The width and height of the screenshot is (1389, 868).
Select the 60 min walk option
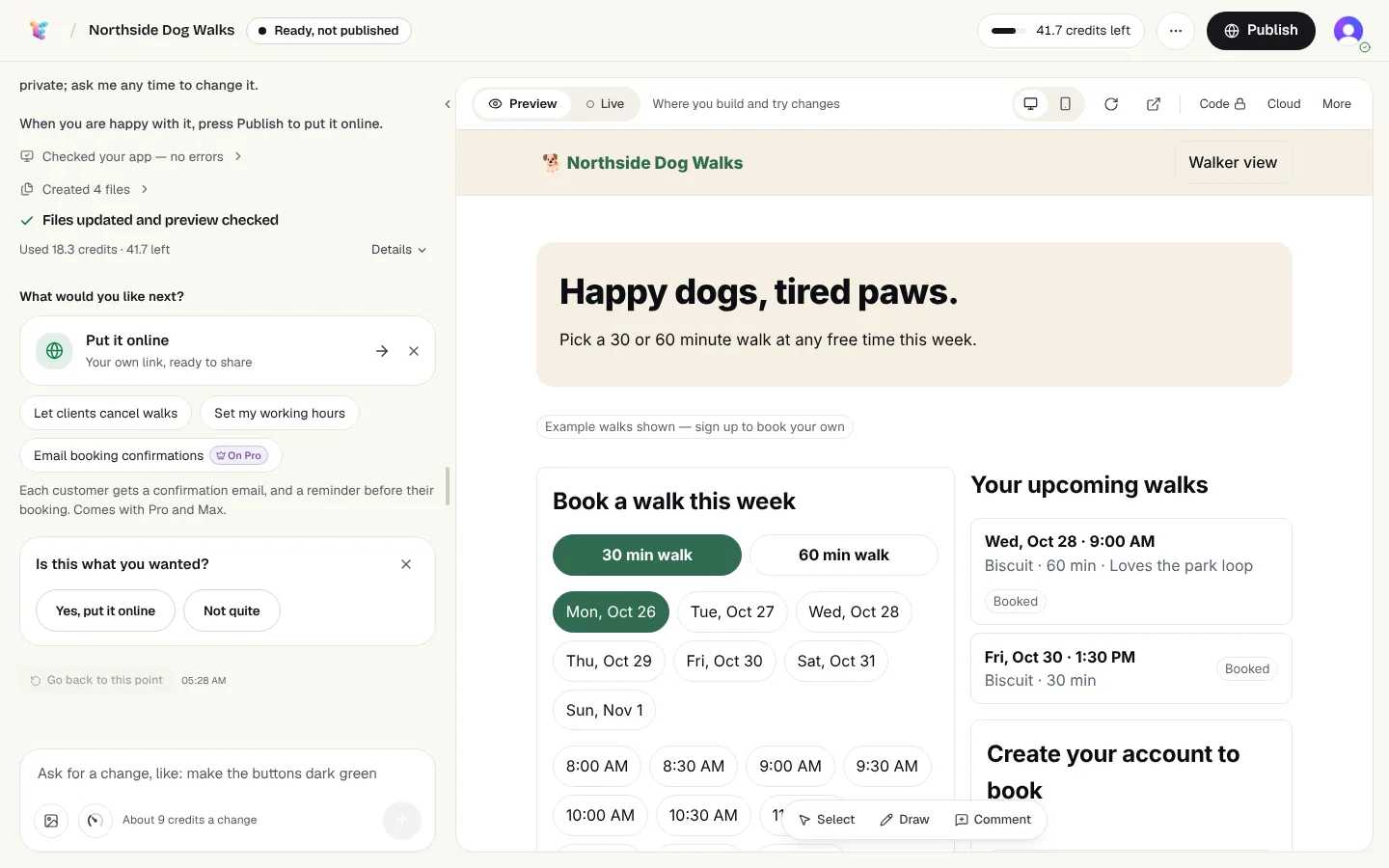844,555
